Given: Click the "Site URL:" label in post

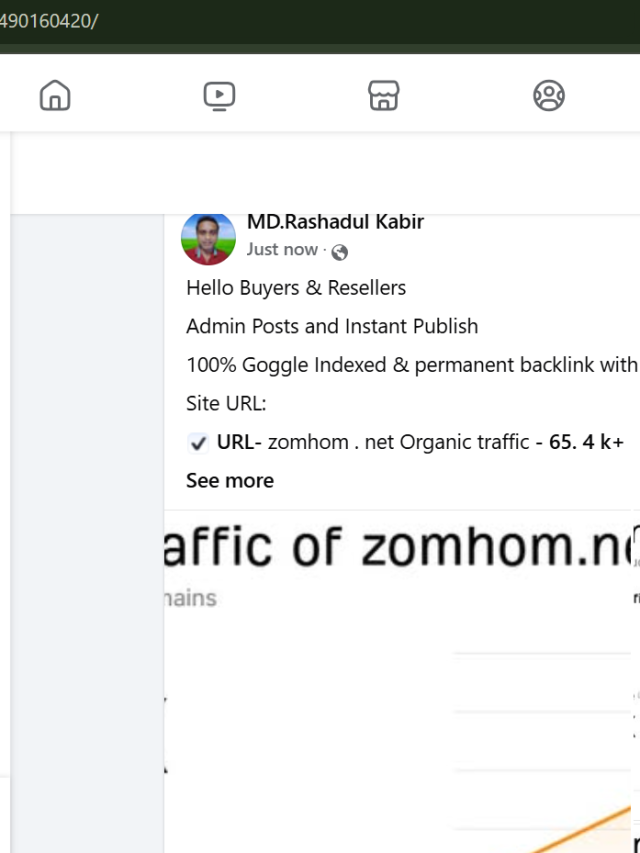Looking at the screenshot, I should pyautogui.click(x=226, y=404).
